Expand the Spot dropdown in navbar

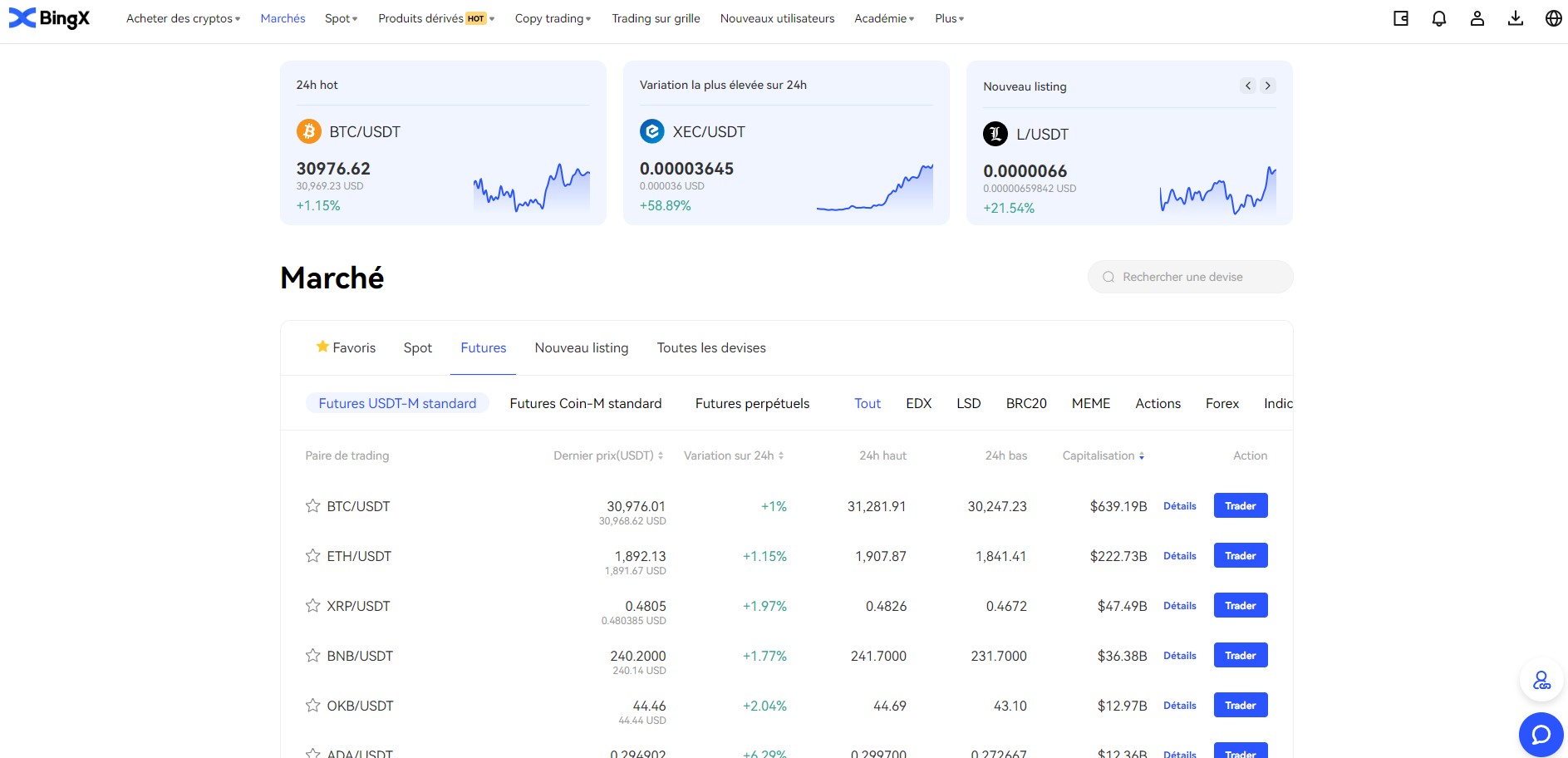342,18
